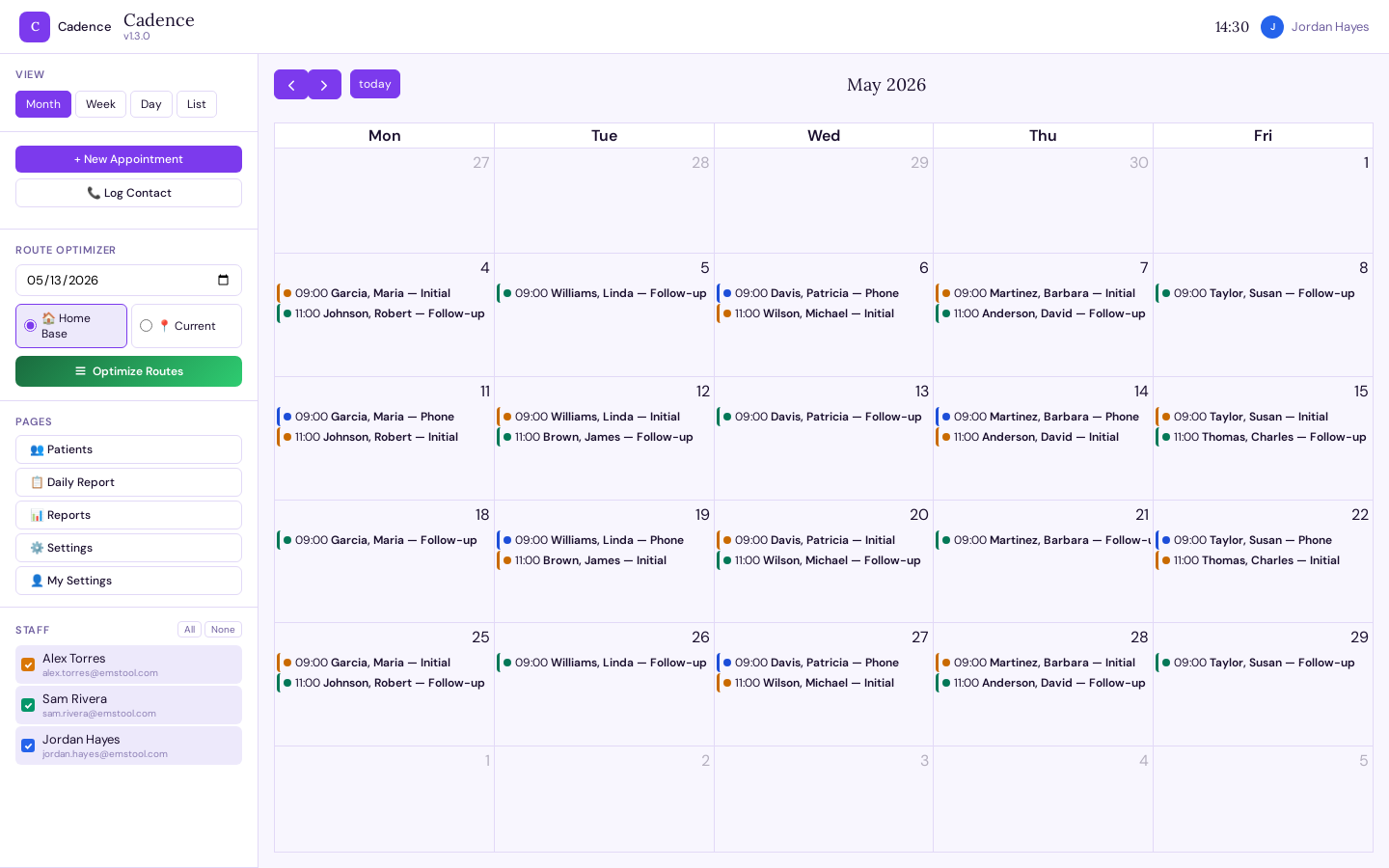Viewport: 1389px width, 868px height.
Task: Open May 12 Williams, Linda Initial appointment
Action: [x=604, y=417]
